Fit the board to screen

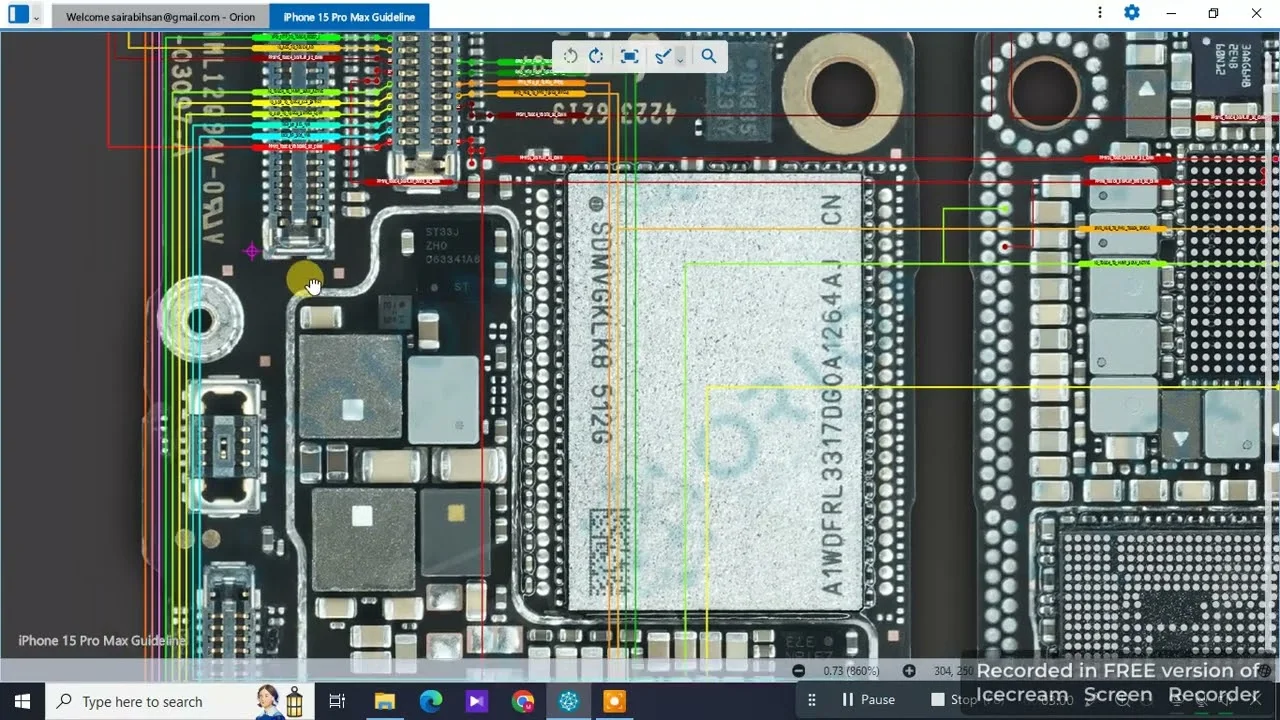pos(629,56)
